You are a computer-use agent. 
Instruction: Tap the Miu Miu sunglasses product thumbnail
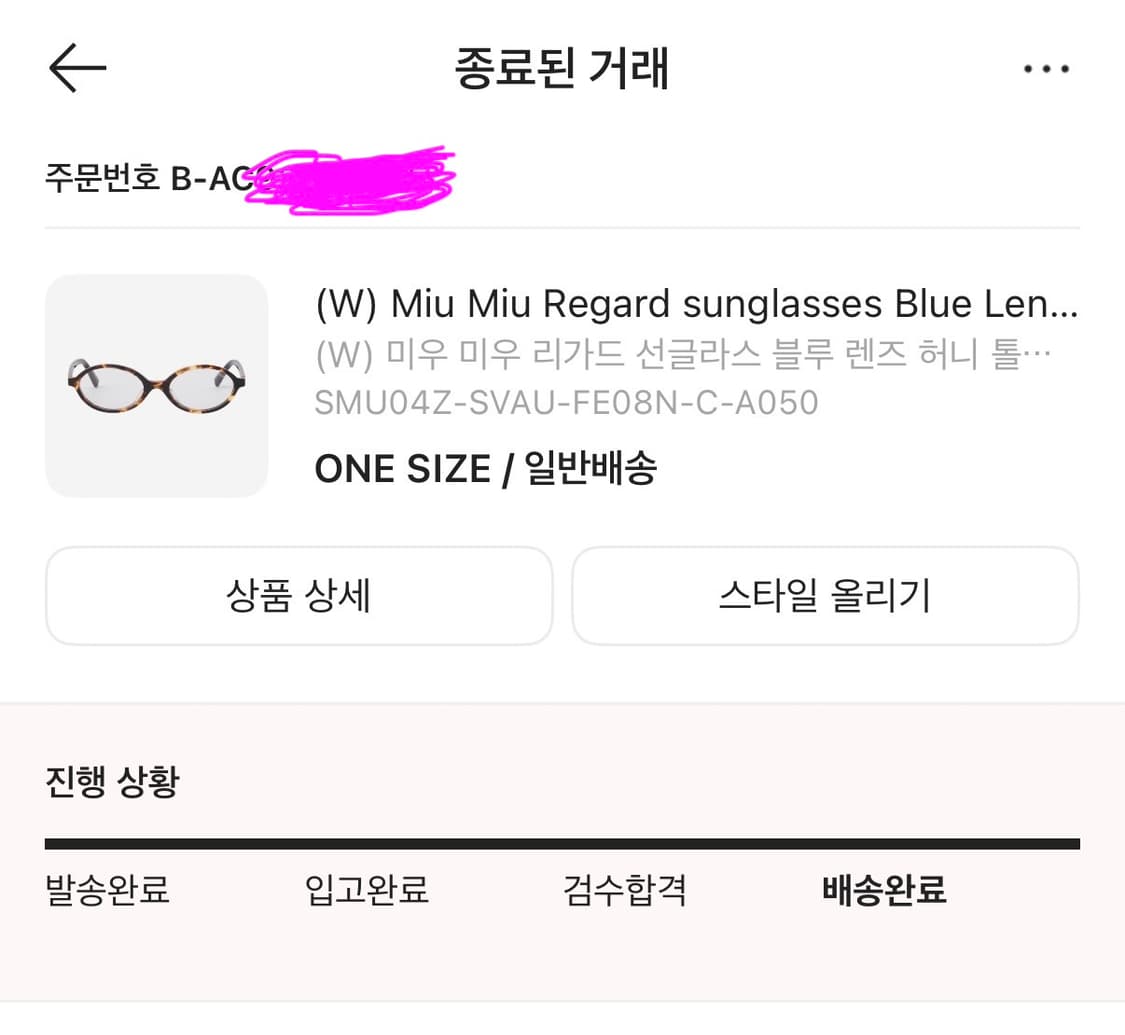tap(157, 386)
